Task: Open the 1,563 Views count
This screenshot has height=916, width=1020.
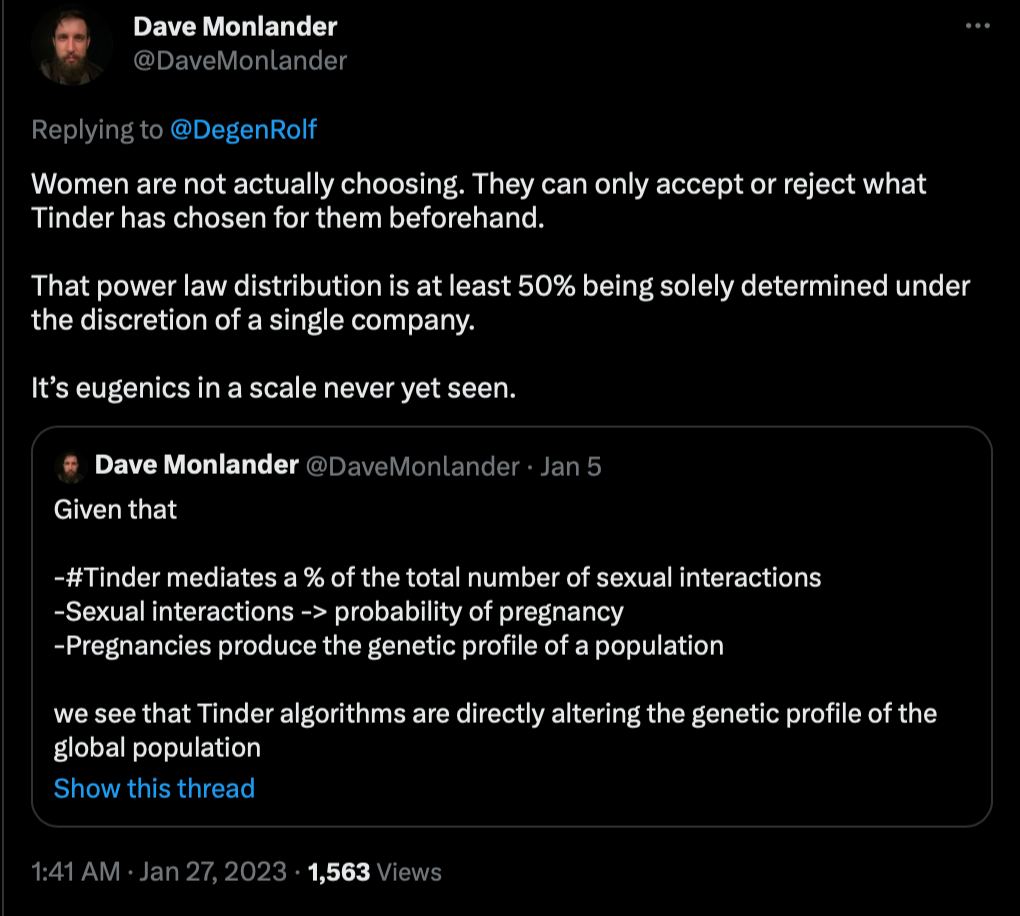Action: [x=375, y=872]
